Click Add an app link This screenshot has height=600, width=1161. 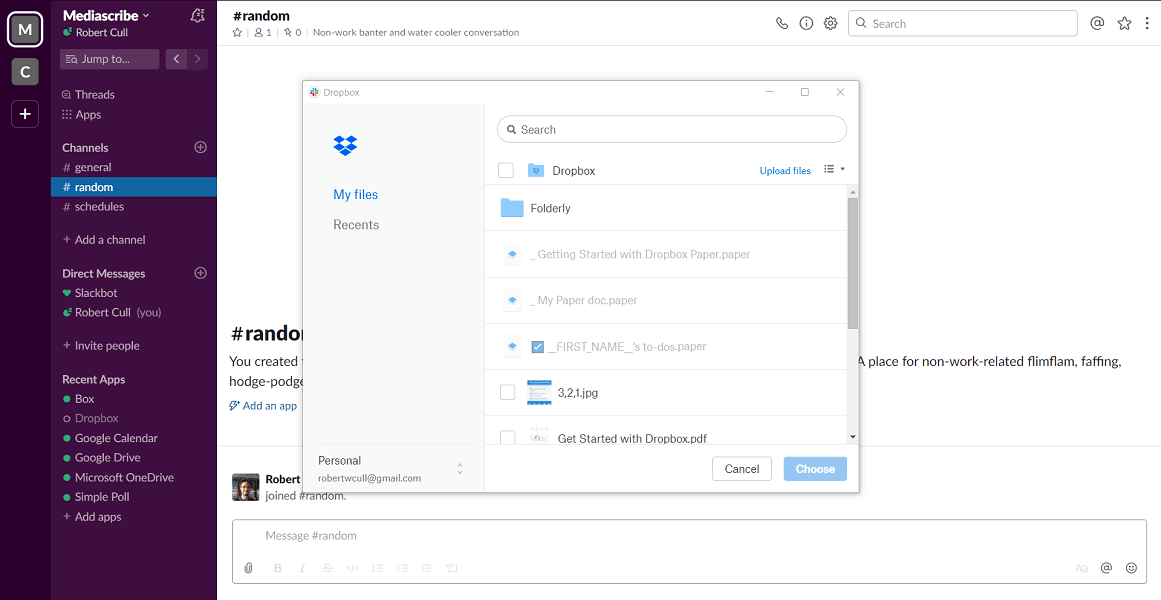click(x=264, y=405)
